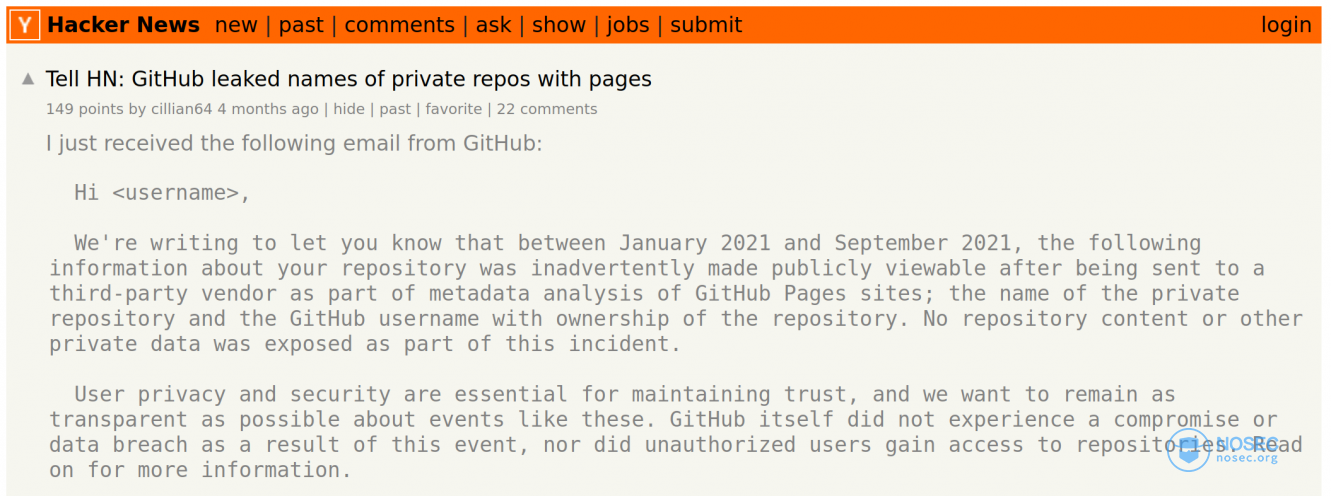Open the GitHub leaked private repos title
The image size is (1331, 496).
349,79
